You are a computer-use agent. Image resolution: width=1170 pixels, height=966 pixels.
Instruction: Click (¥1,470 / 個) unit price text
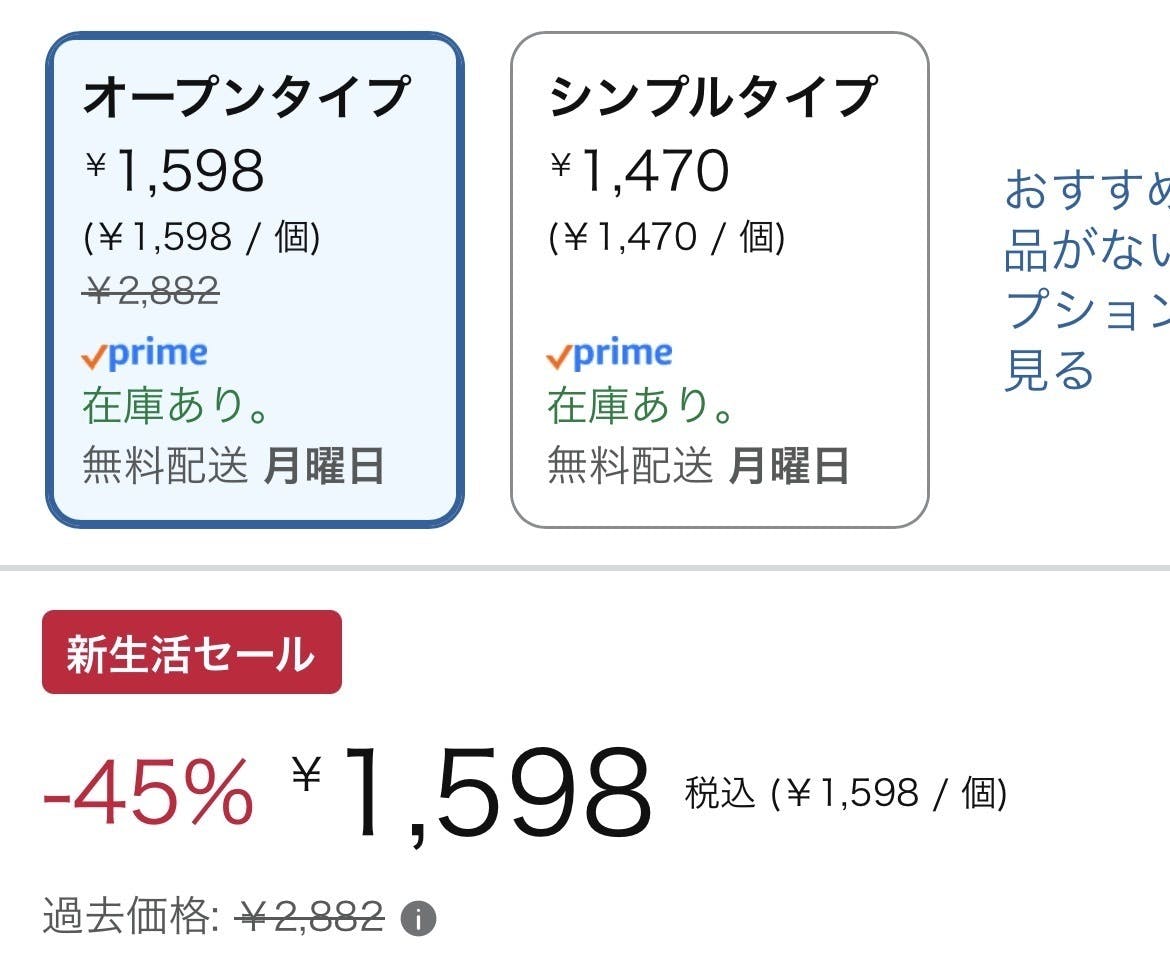coord(667,237)
